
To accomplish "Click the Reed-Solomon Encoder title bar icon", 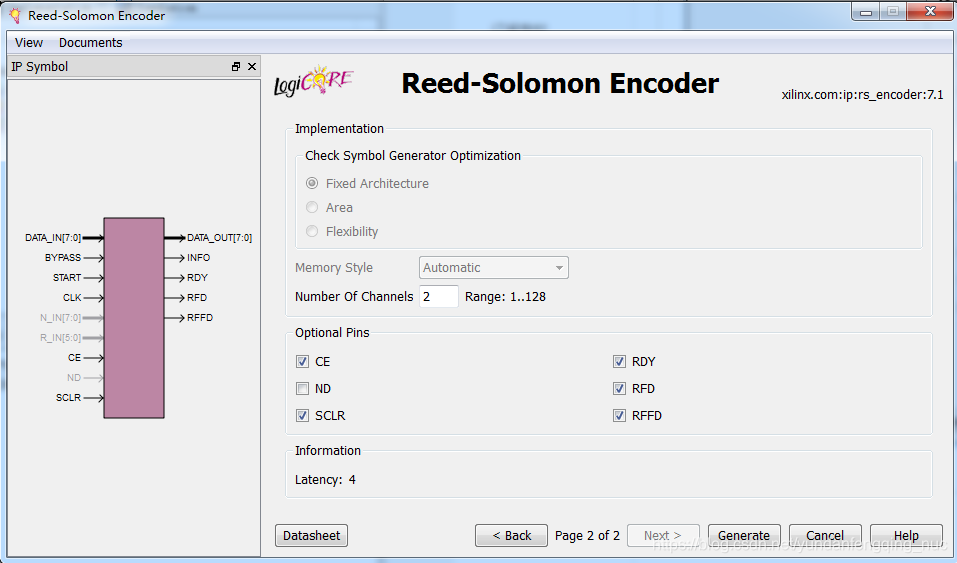I will pos(15,15).
